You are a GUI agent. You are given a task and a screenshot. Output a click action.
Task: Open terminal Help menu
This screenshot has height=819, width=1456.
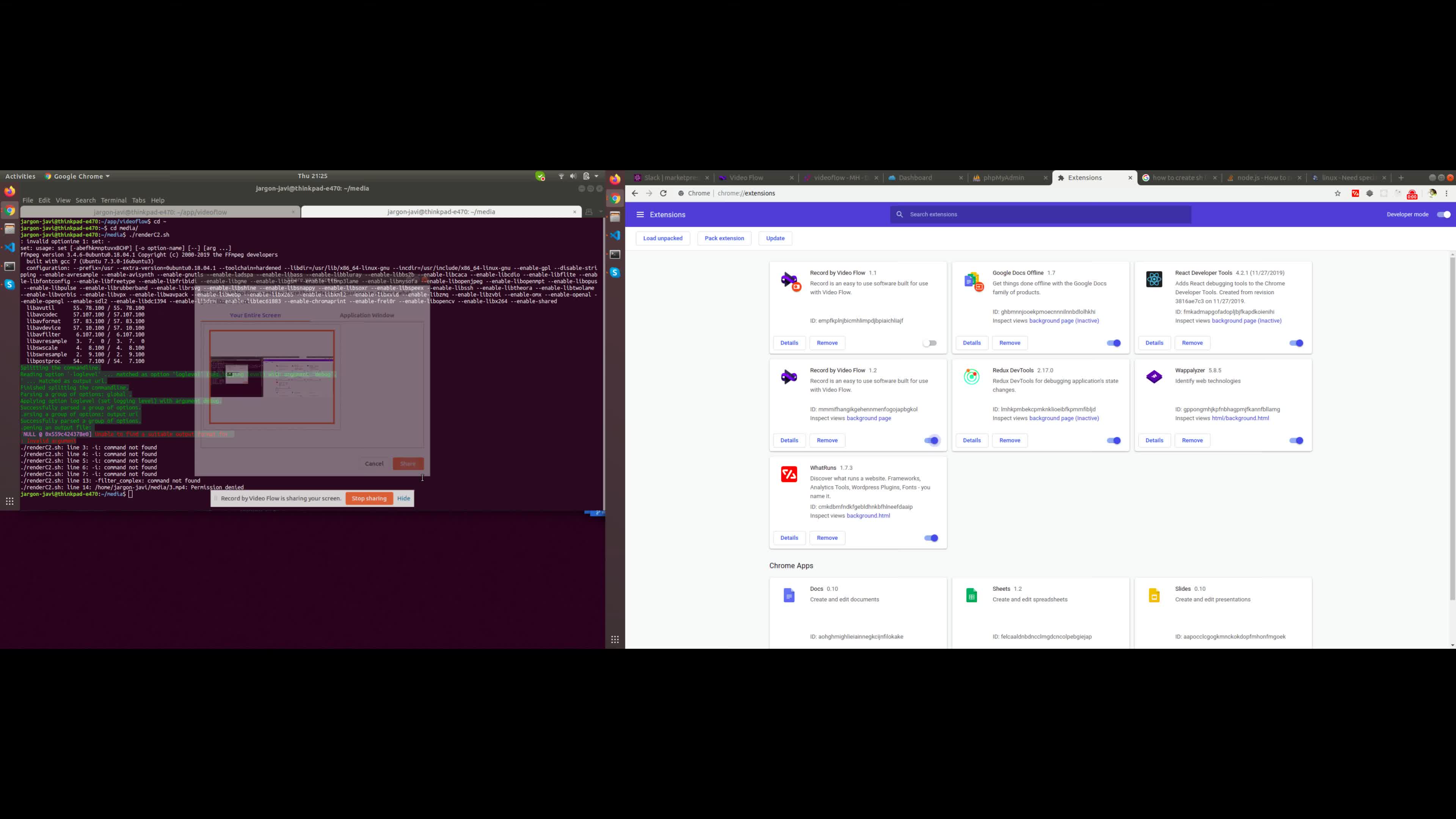158,200
